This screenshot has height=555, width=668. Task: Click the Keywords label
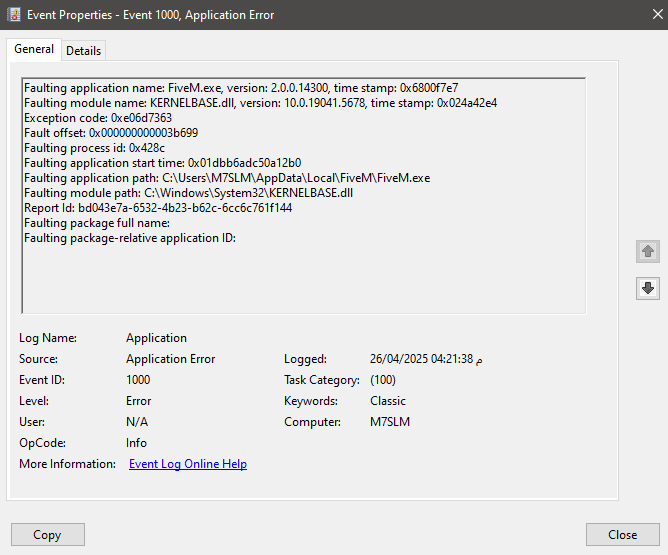311,401
